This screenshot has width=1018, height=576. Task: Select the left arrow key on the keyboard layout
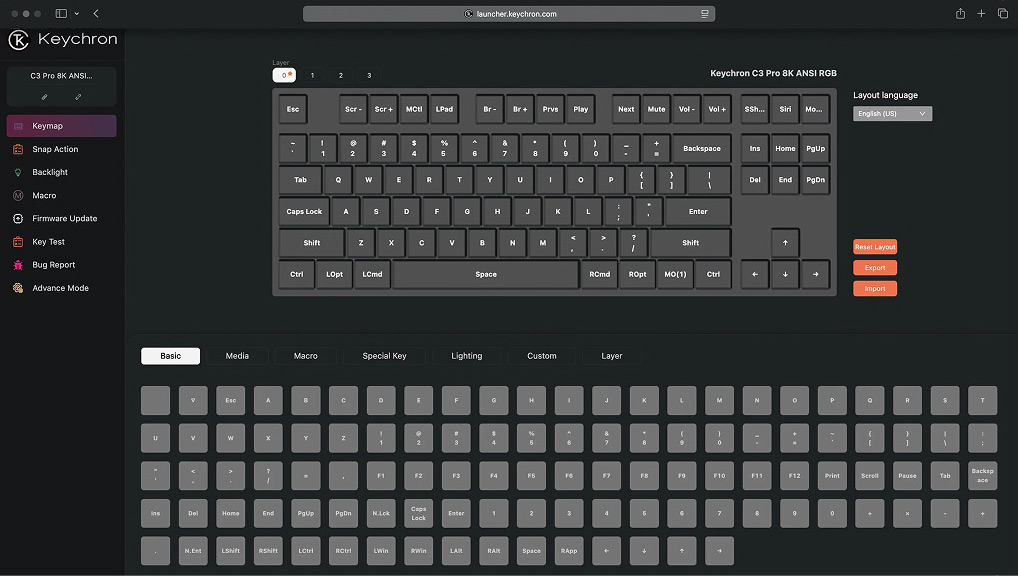[754, 274]
